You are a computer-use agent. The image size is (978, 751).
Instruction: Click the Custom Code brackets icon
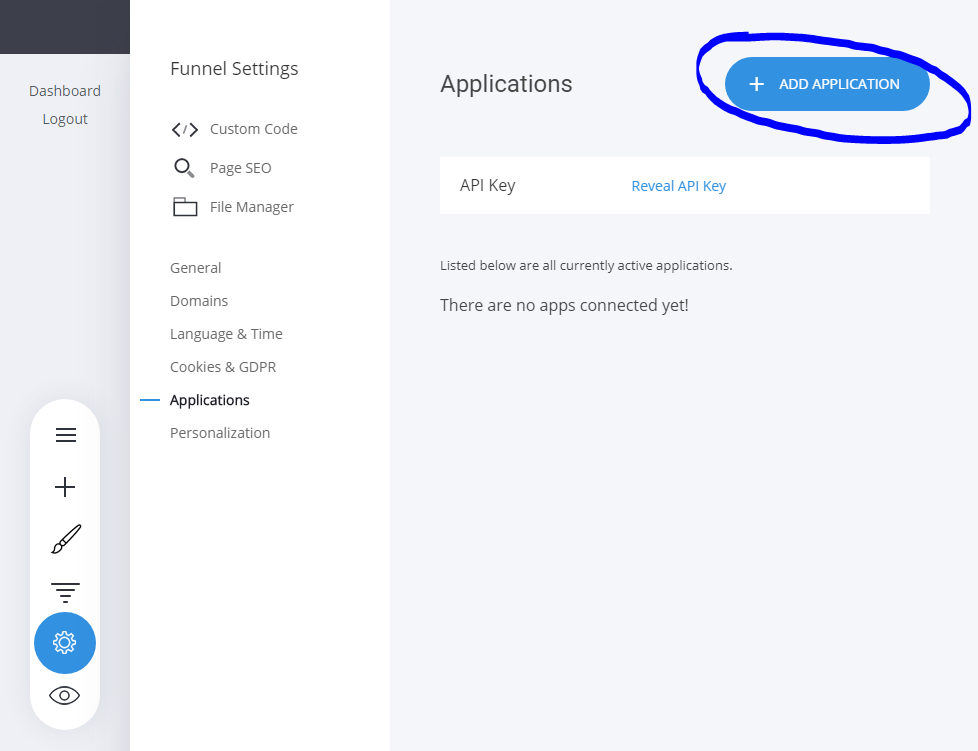tap(185, 129)
